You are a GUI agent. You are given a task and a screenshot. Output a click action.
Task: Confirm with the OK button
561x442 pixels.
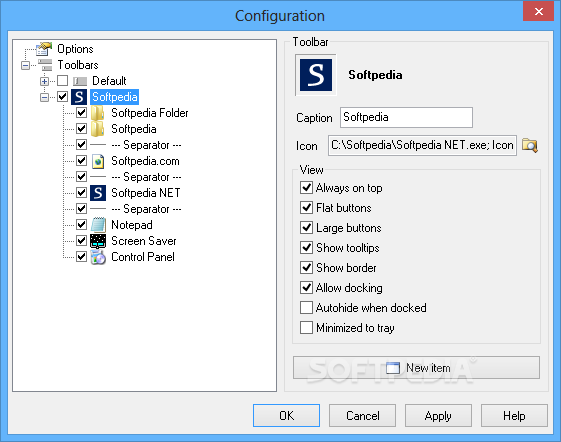(287, 416)
